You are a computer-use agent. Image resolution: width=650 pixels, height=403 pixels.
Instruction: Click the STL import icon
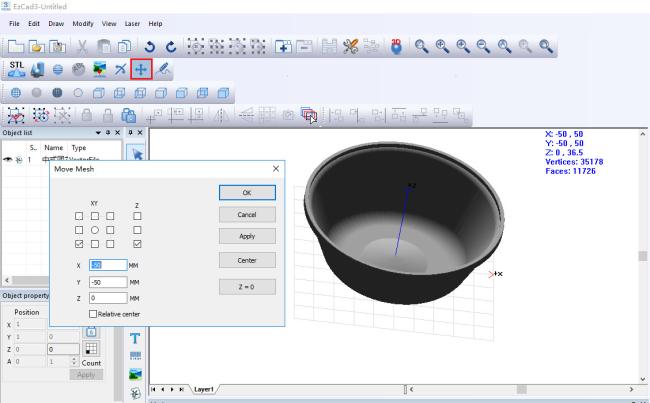[17, 68]
